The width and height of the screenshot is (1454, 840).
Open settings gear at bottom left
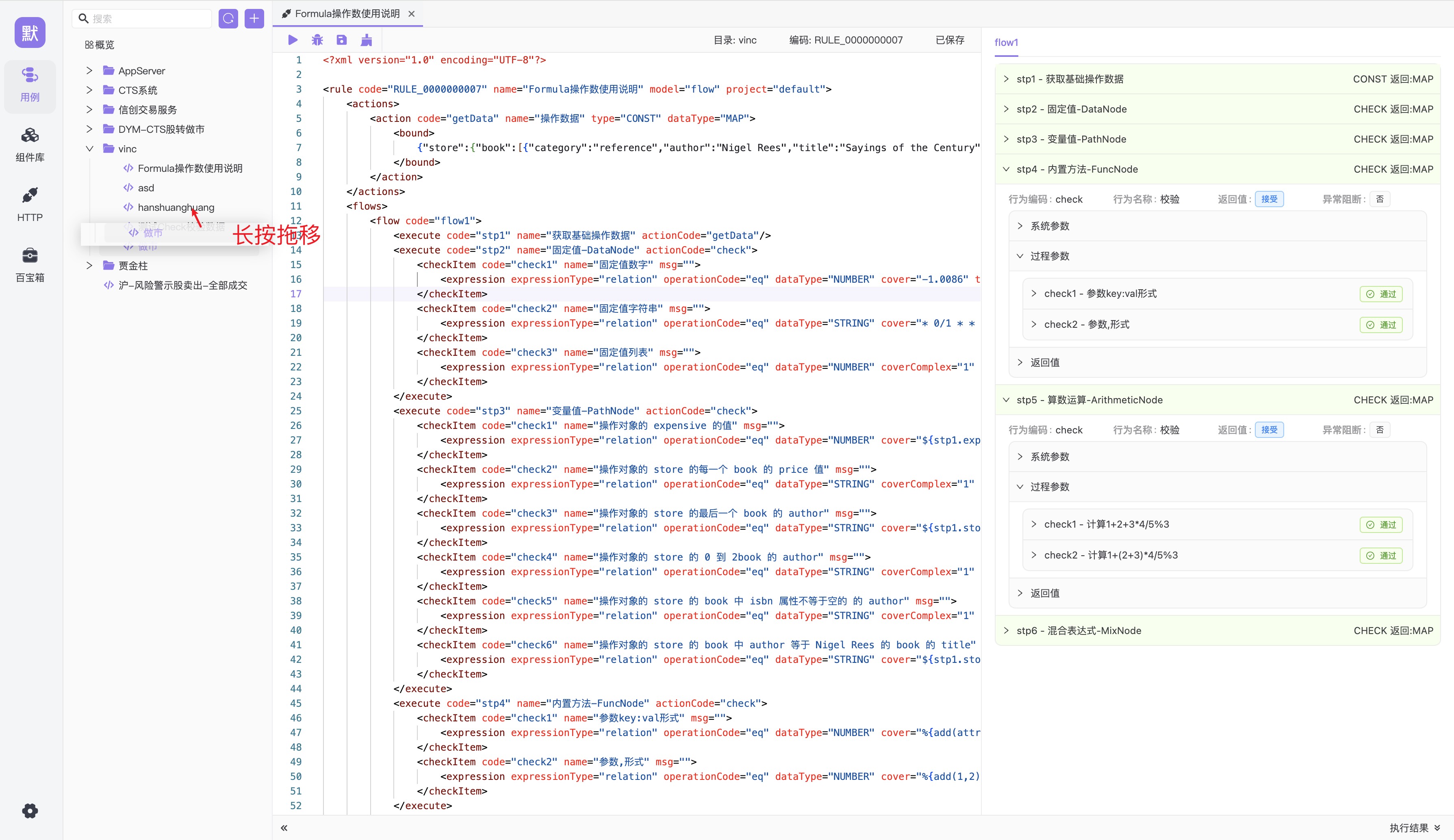[x=30, y=811]
